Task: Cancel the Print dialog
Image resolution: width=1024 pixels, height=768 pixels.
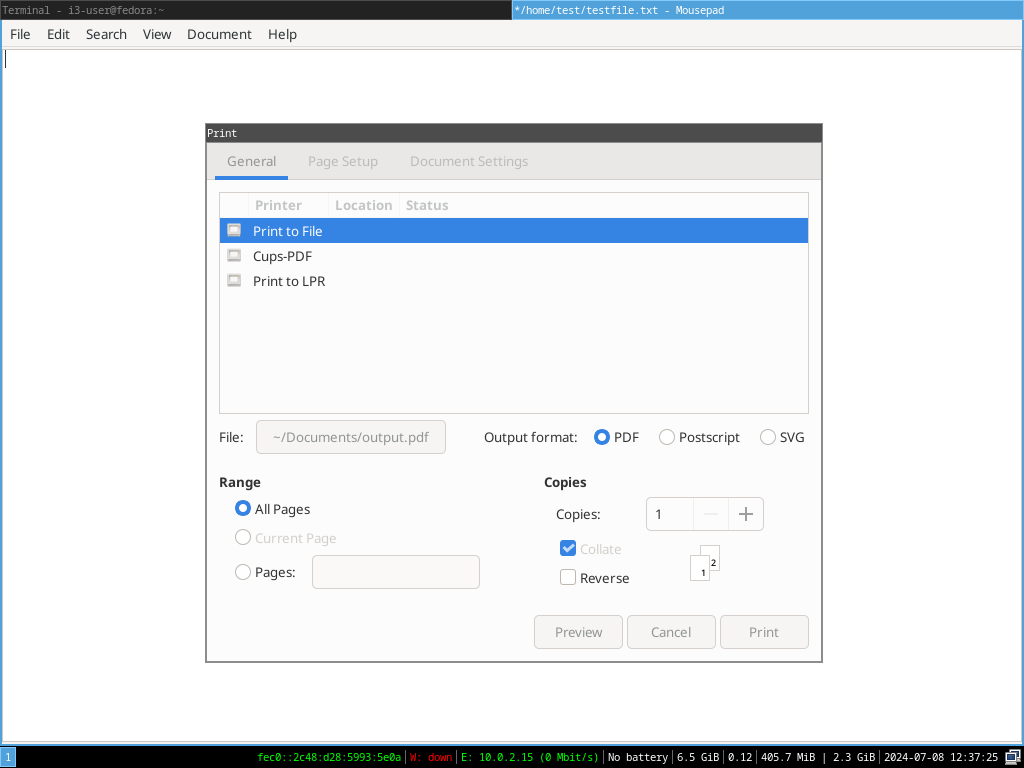Action: 671,632
